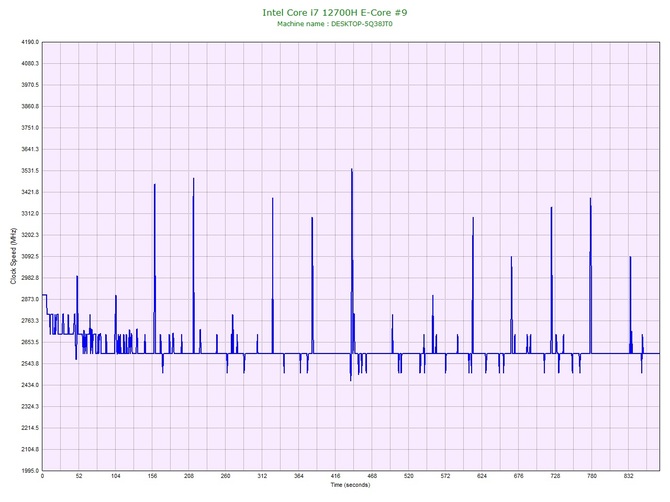Click the 780 tick on the time axis
The height and width of the screenshot is (502, 670).
[592, 476]
